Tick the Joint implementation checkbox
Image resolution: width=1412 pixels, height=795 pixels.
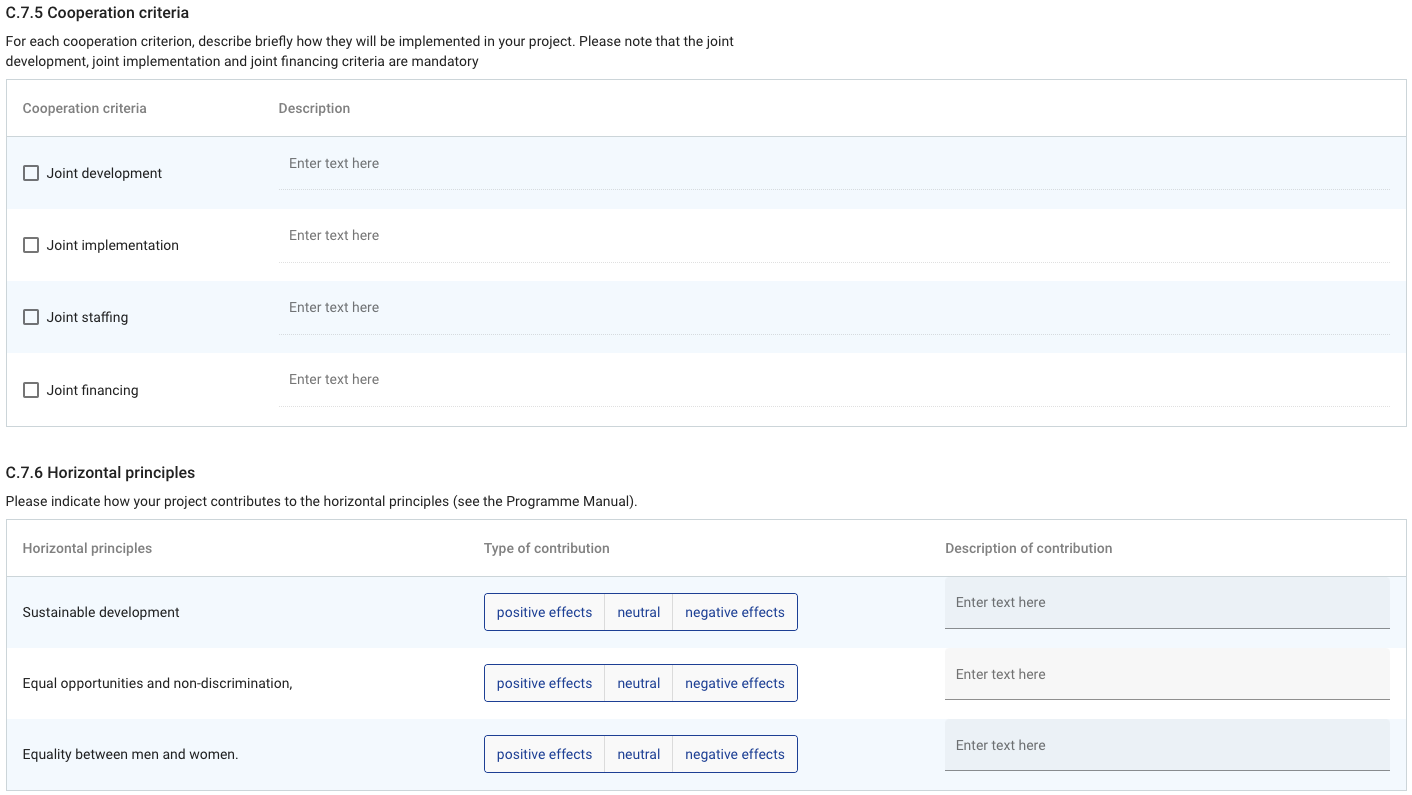pos(31,245)
